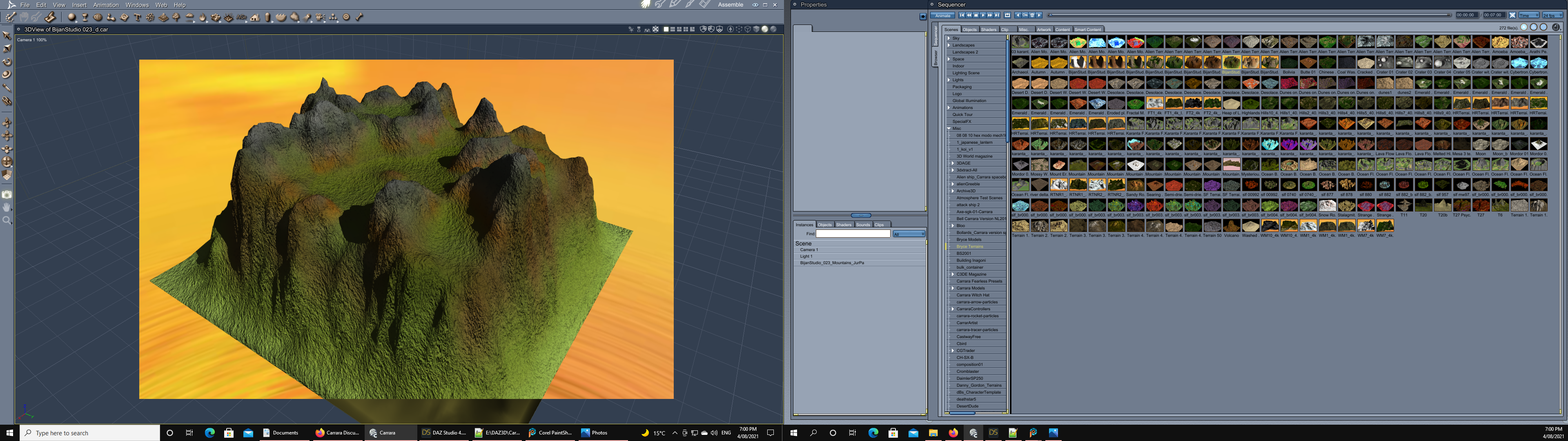This screenshot has height=441, width=1568.
Task: Switch to the Shaders browser tab
Action: point(989,29)
